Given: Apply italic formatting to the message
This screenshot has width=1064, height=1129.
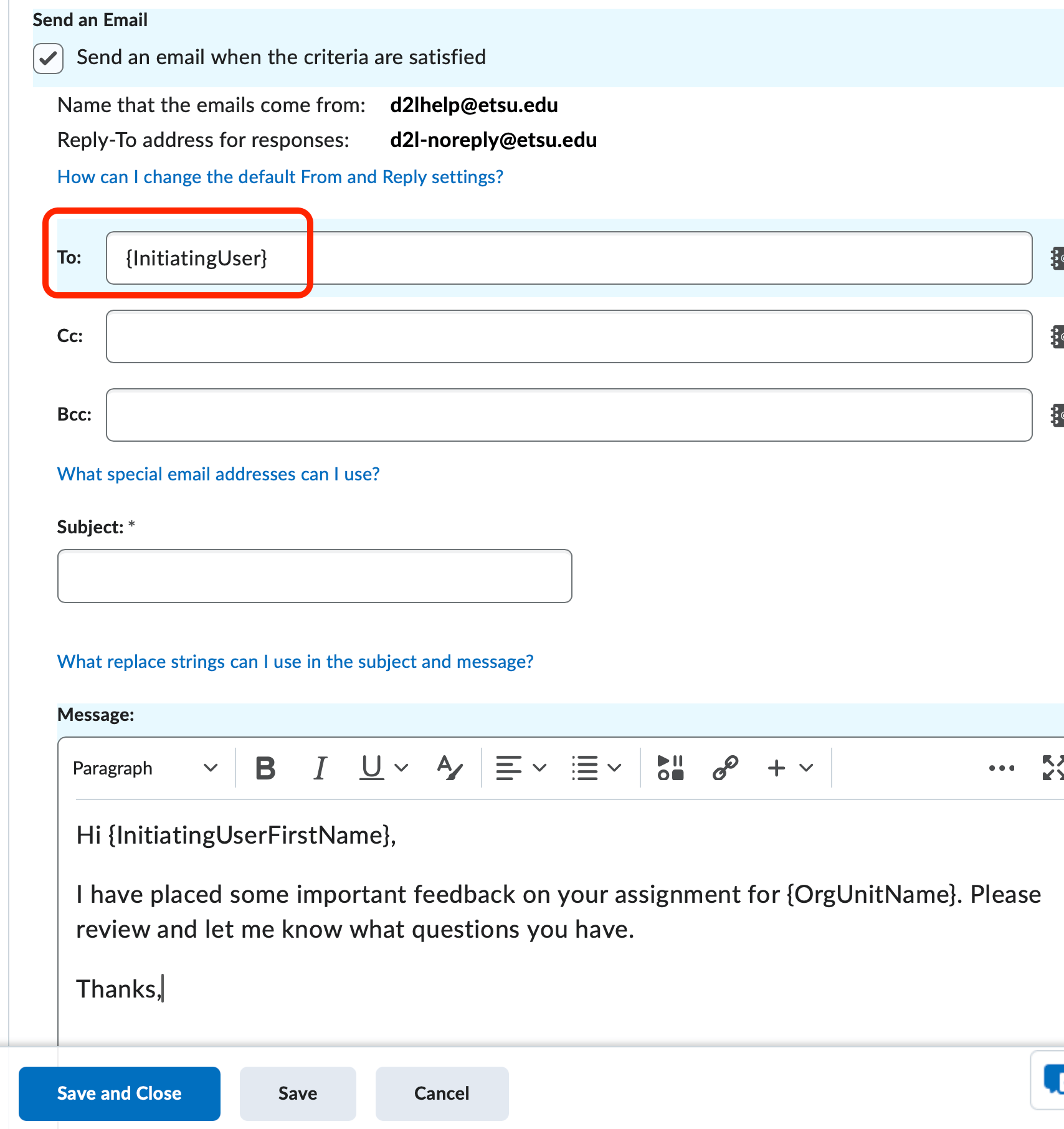Looking at the screenshot, I should coord(320,768).
